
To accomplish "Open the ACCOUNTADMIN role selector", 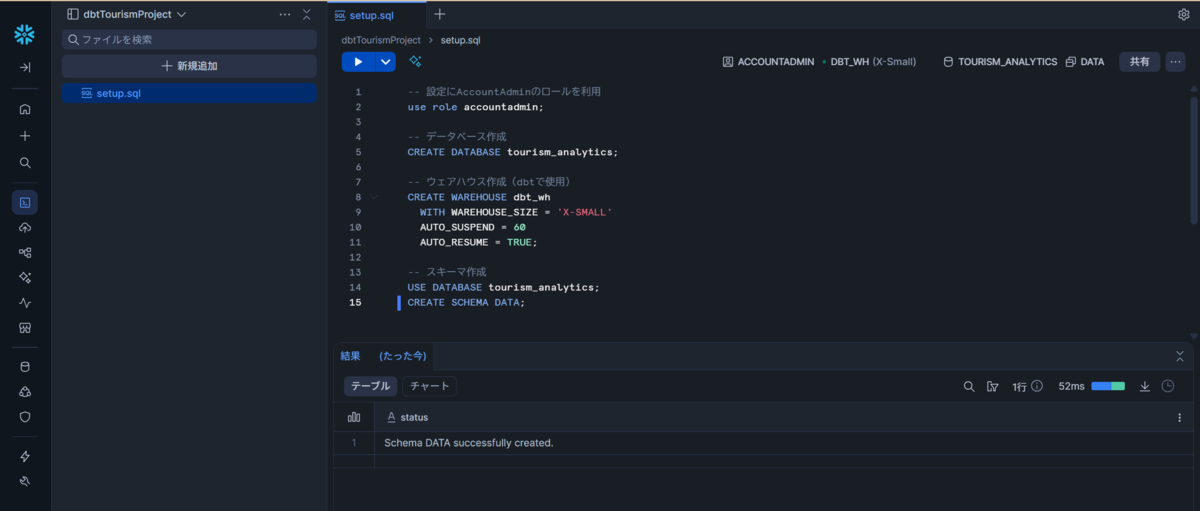I will point(768,62).
